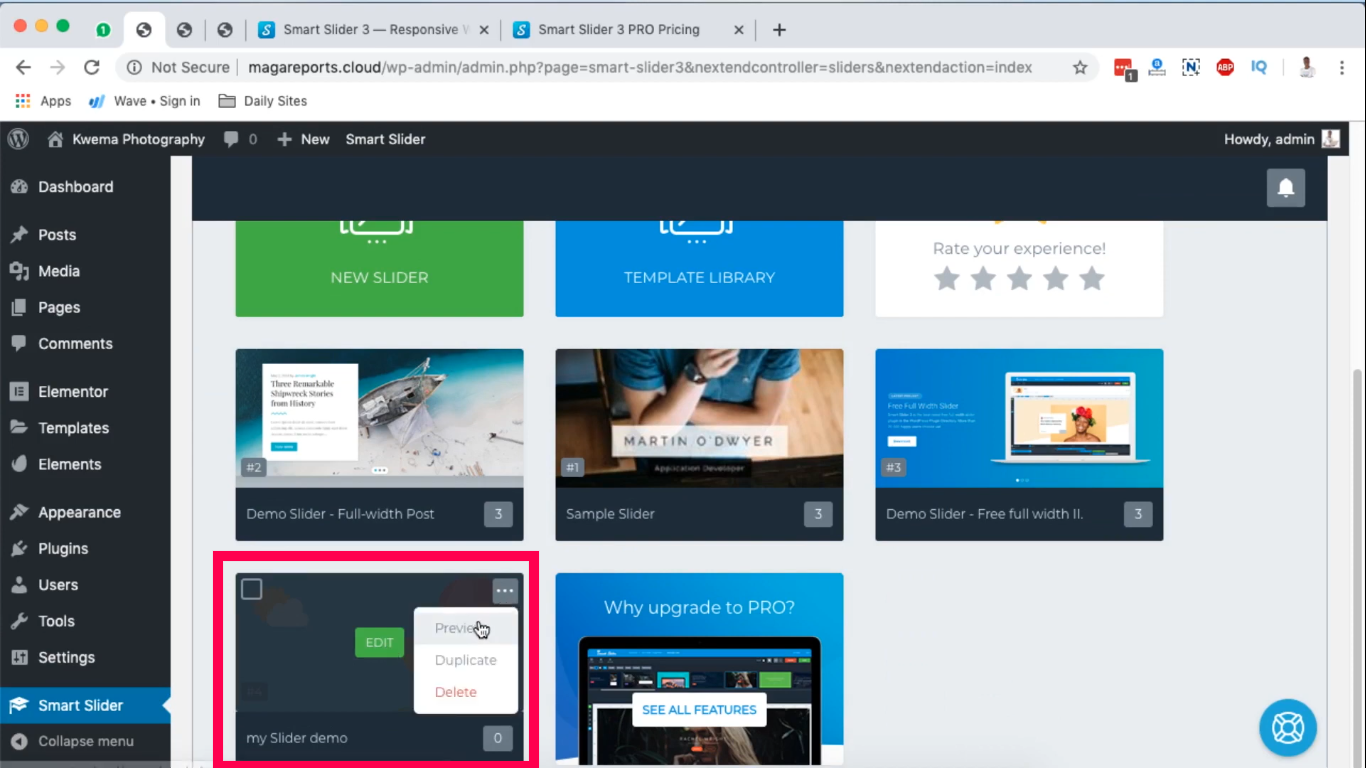Viewport: 1366px width, 768px height.
Task: Choose Duplicate from the slider menu
Action: tap(466, 660)
